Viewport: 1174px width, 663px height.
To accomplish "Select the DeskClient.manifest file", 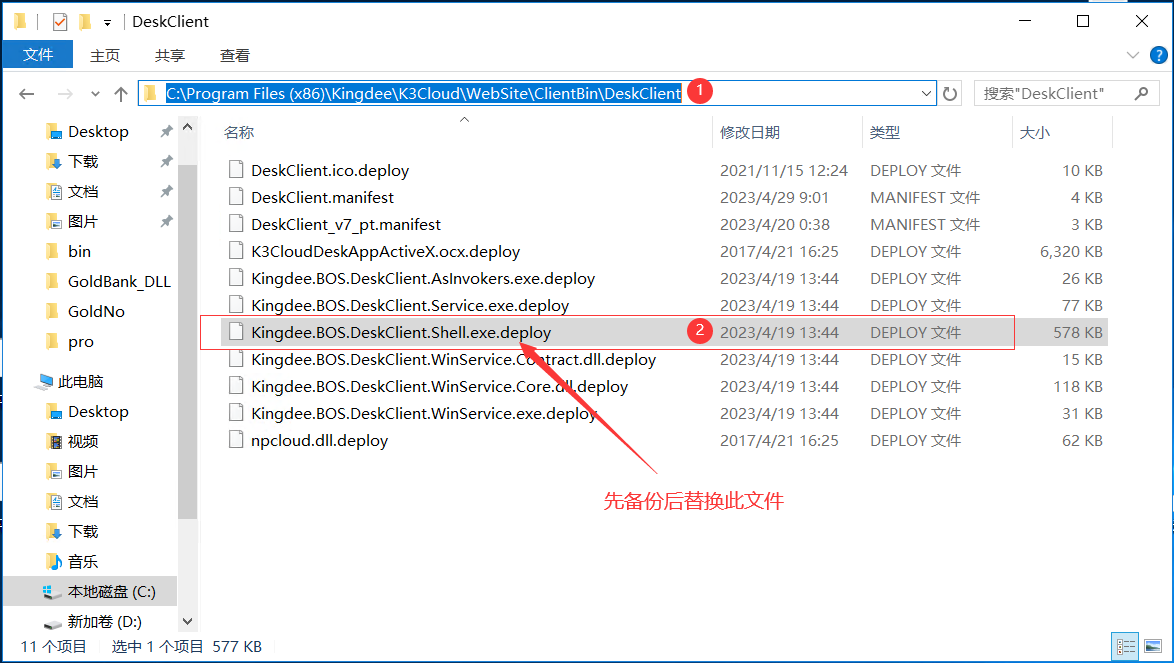I will click(x=323, y=198).
